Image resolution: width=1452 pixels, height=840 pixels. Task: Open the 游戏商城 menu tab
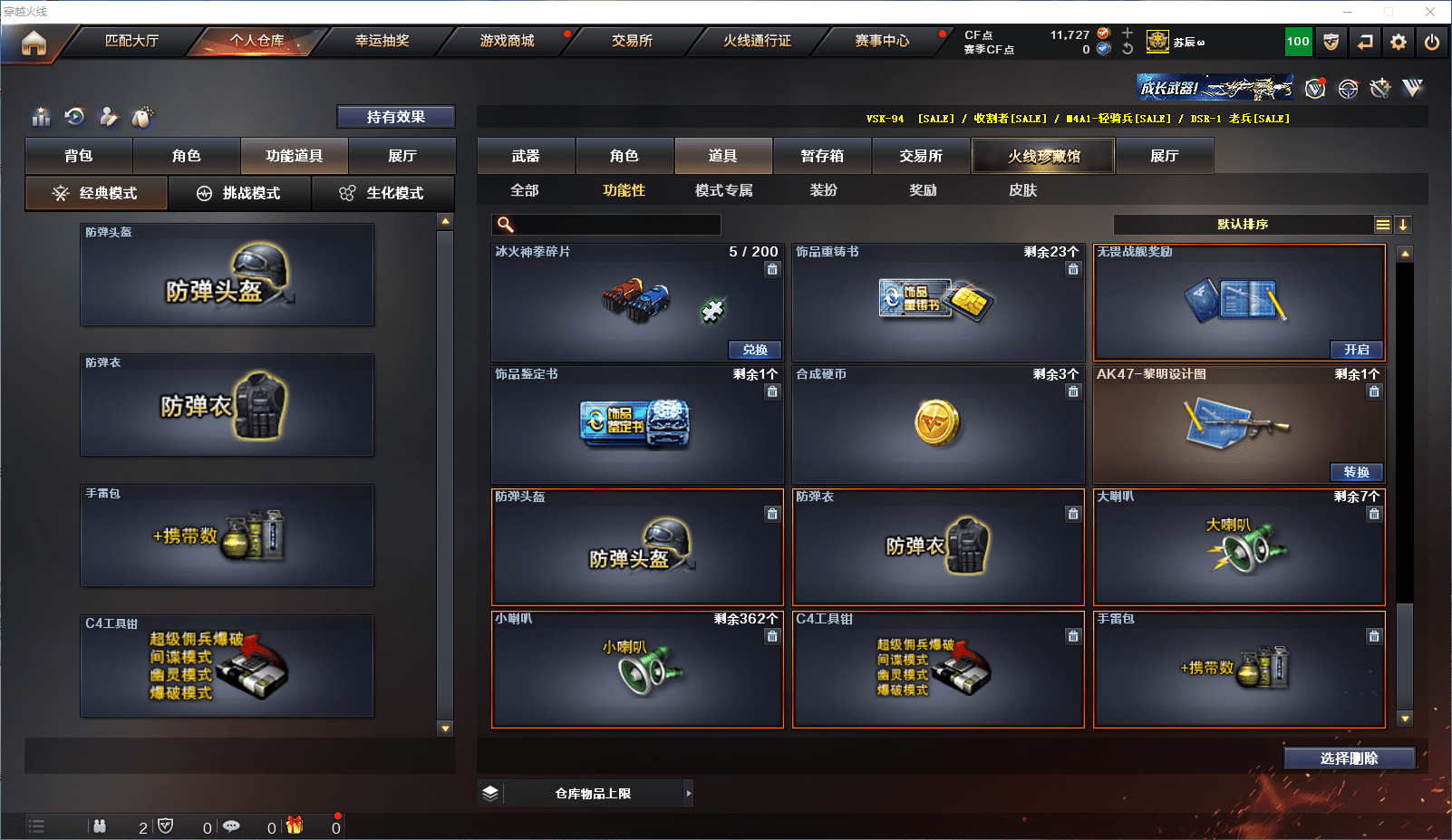pyautogui.click(x=508, y=41)
